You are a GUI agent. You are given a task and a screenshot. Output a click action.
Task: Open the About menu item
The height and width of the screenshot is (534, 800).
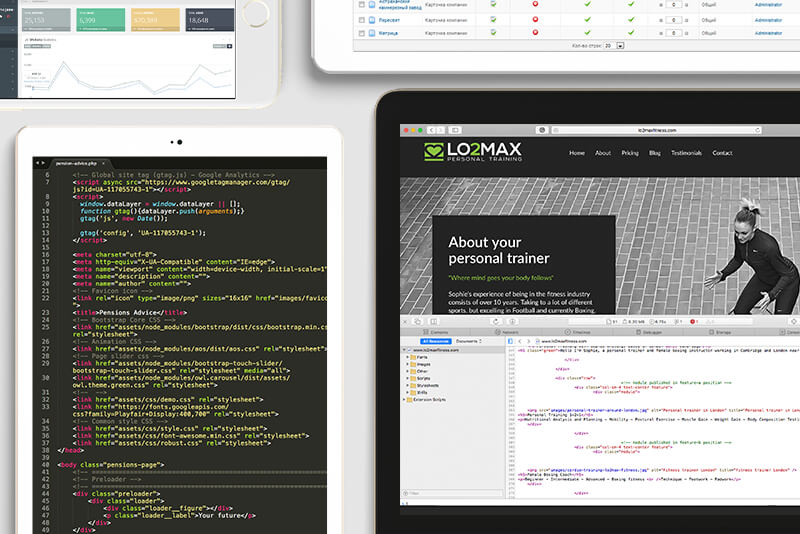[x=603, y=152]
